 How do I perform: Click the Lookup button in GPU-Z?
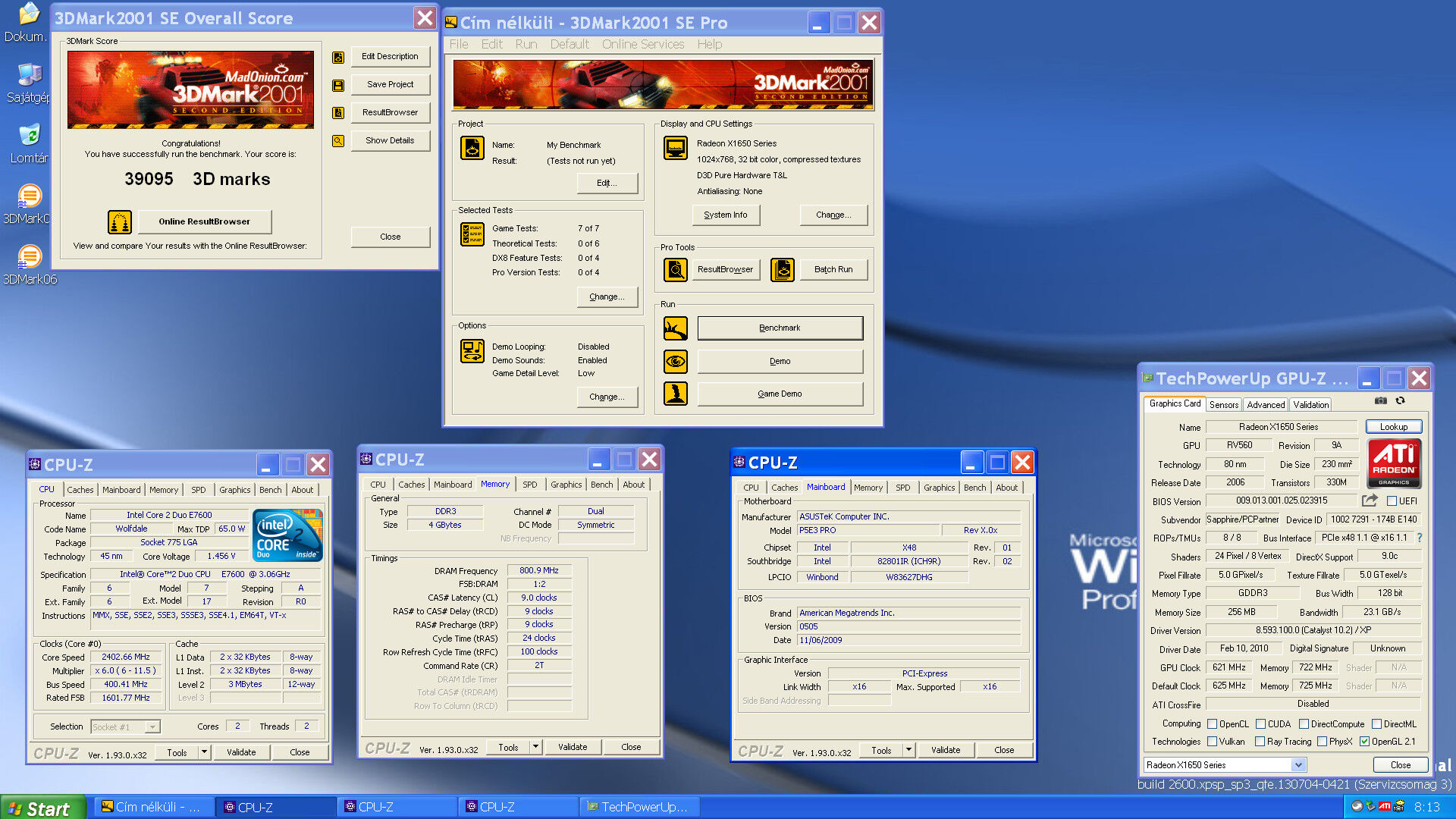[x=1394, y=427]
